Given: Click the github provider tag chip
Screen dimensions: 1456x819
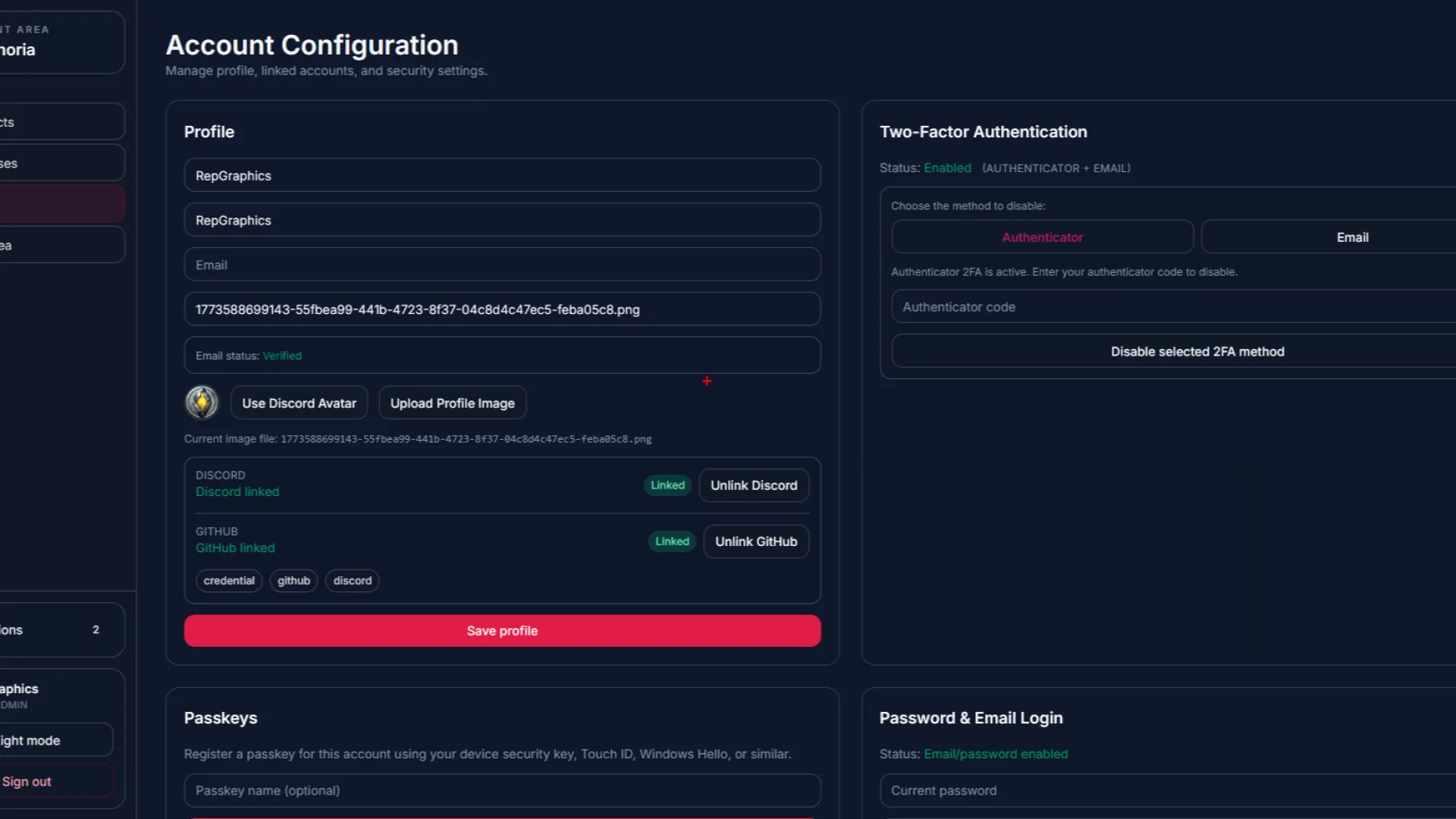Looking at the screenshot, I should point(293,581).
